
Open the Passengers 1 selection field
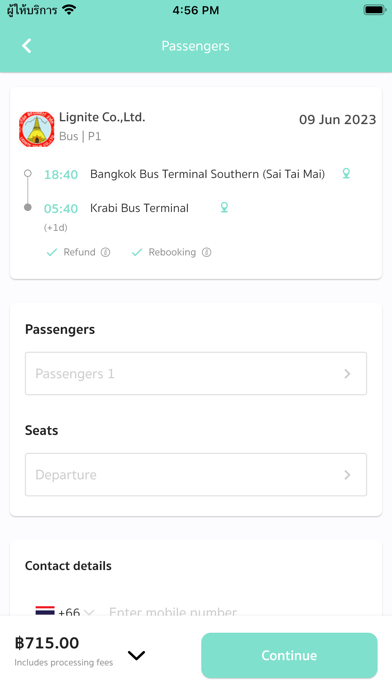click(x=196, y=373)
